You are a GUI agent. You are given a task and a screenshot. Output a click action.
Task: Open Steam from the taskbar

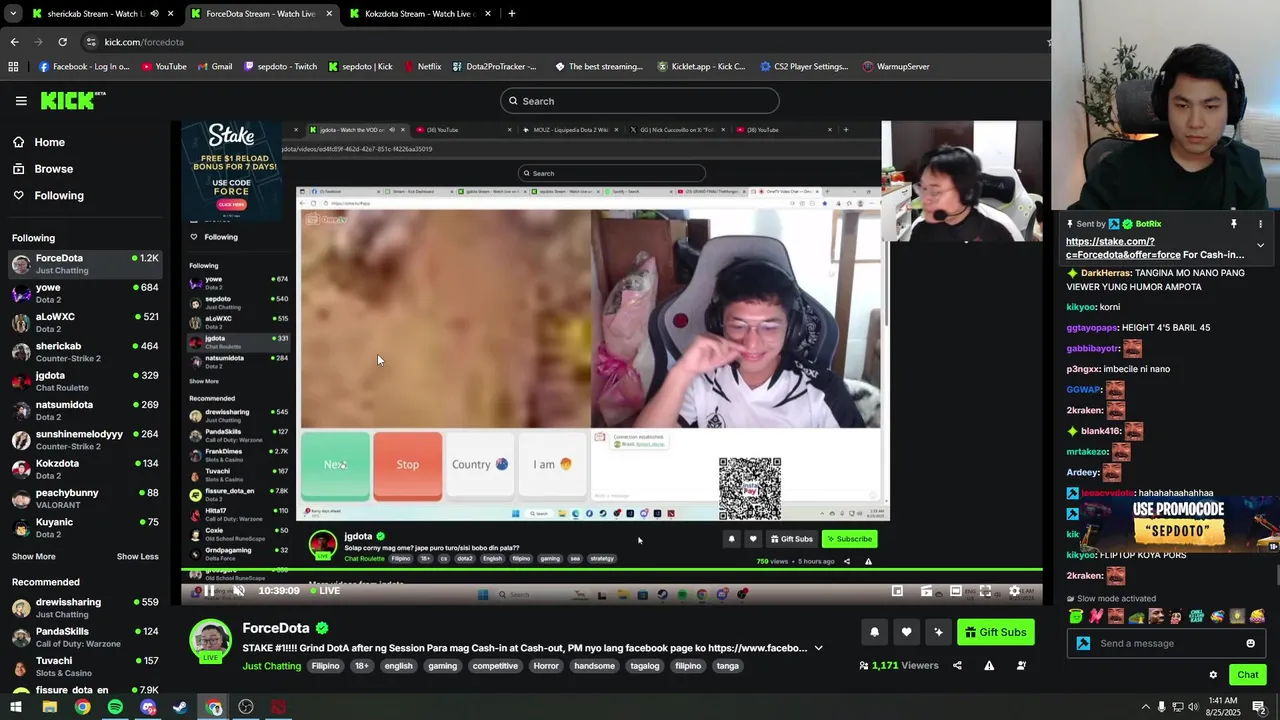[180, 707]
